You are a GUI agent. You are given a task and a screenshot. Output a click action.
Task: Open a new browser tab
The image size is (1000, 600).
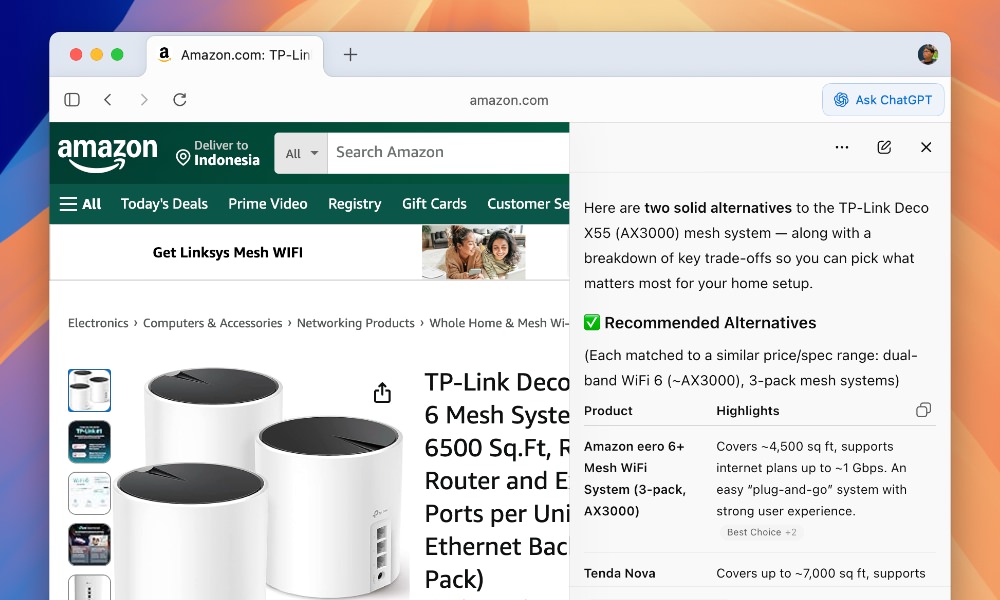(350, 55)
